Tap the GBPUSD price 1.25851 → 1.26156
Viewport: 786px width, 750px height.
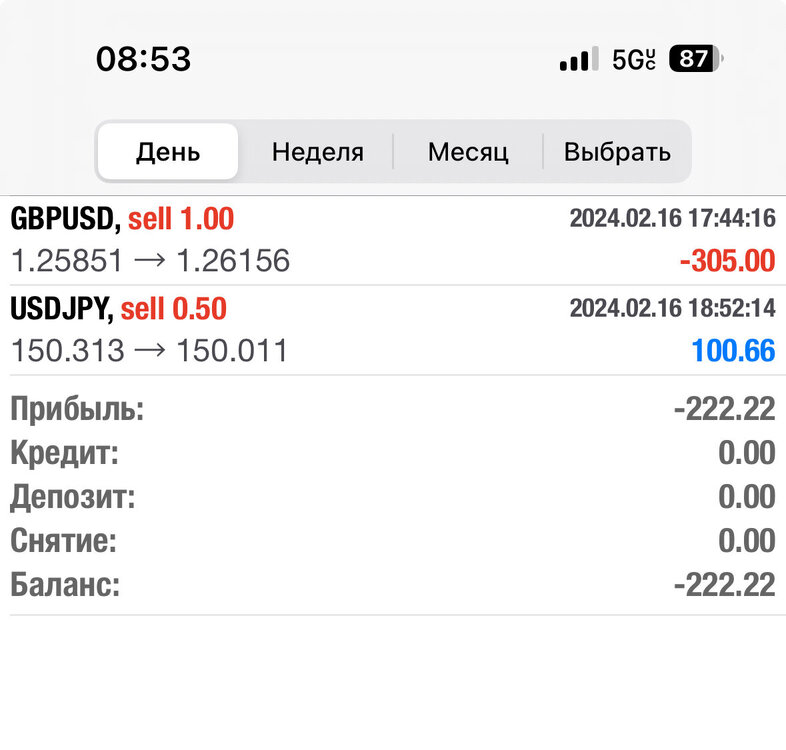click(x=150, y=261)
